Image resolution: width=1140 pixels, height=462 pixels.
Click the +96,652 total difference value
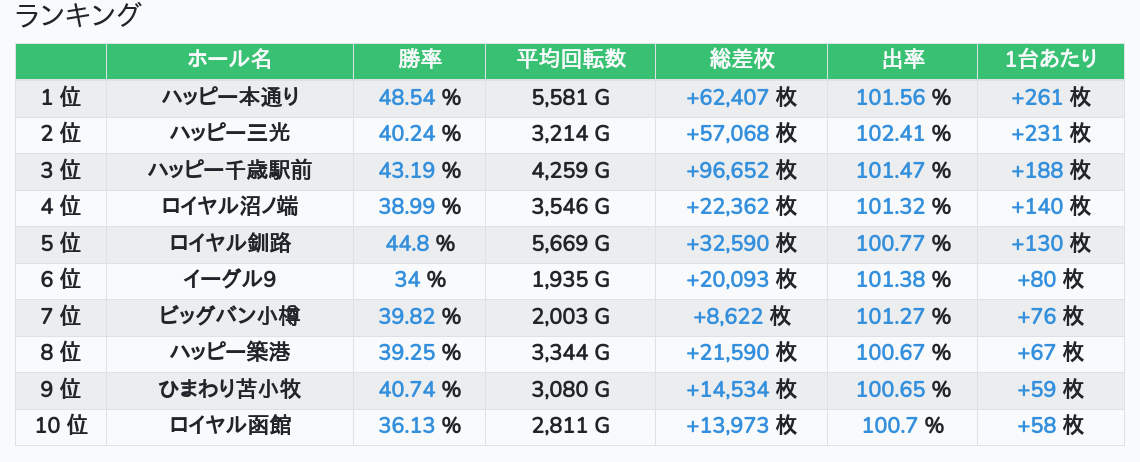coord(727,170)
